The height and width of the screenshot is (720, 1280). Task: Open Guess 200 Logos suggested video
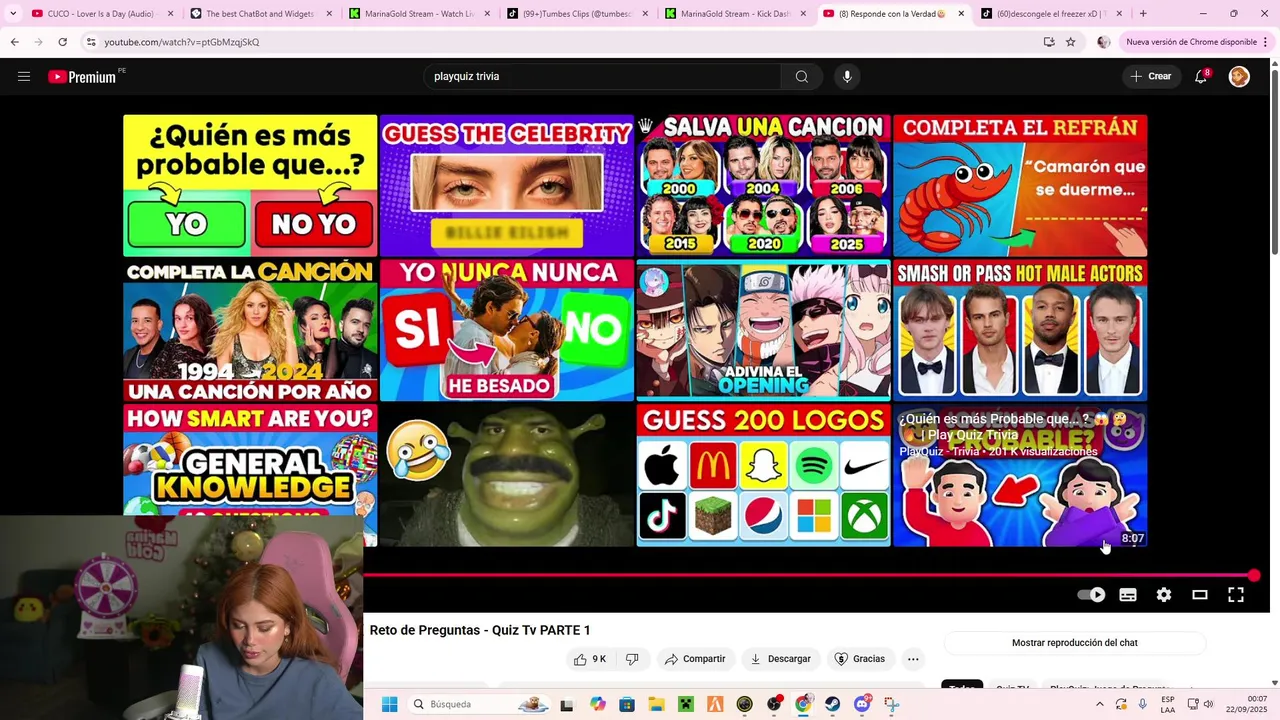(x=763, y=475)
